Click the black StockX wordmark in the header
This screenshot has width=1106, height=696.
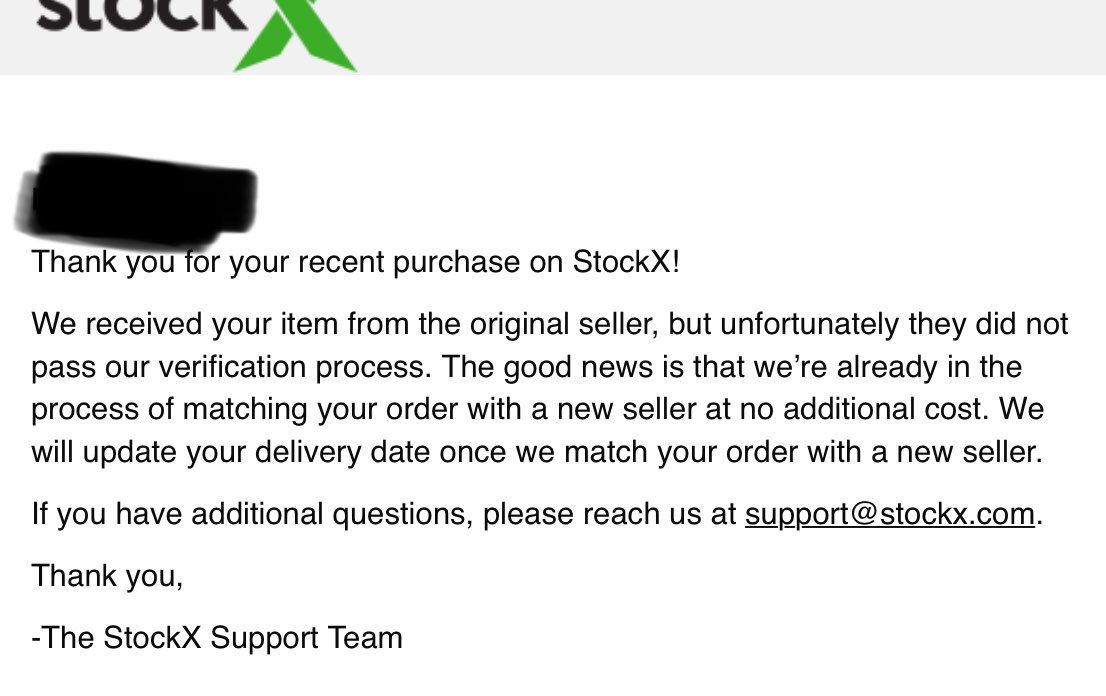(141, 16)
